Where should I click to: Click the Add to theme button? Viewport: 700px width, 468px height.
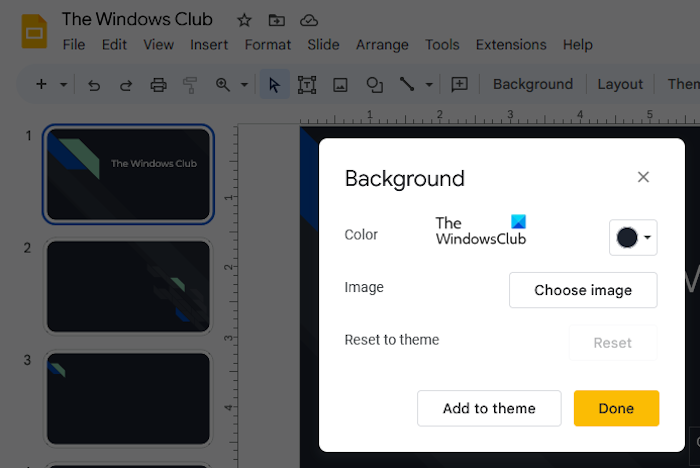point(489,408)
